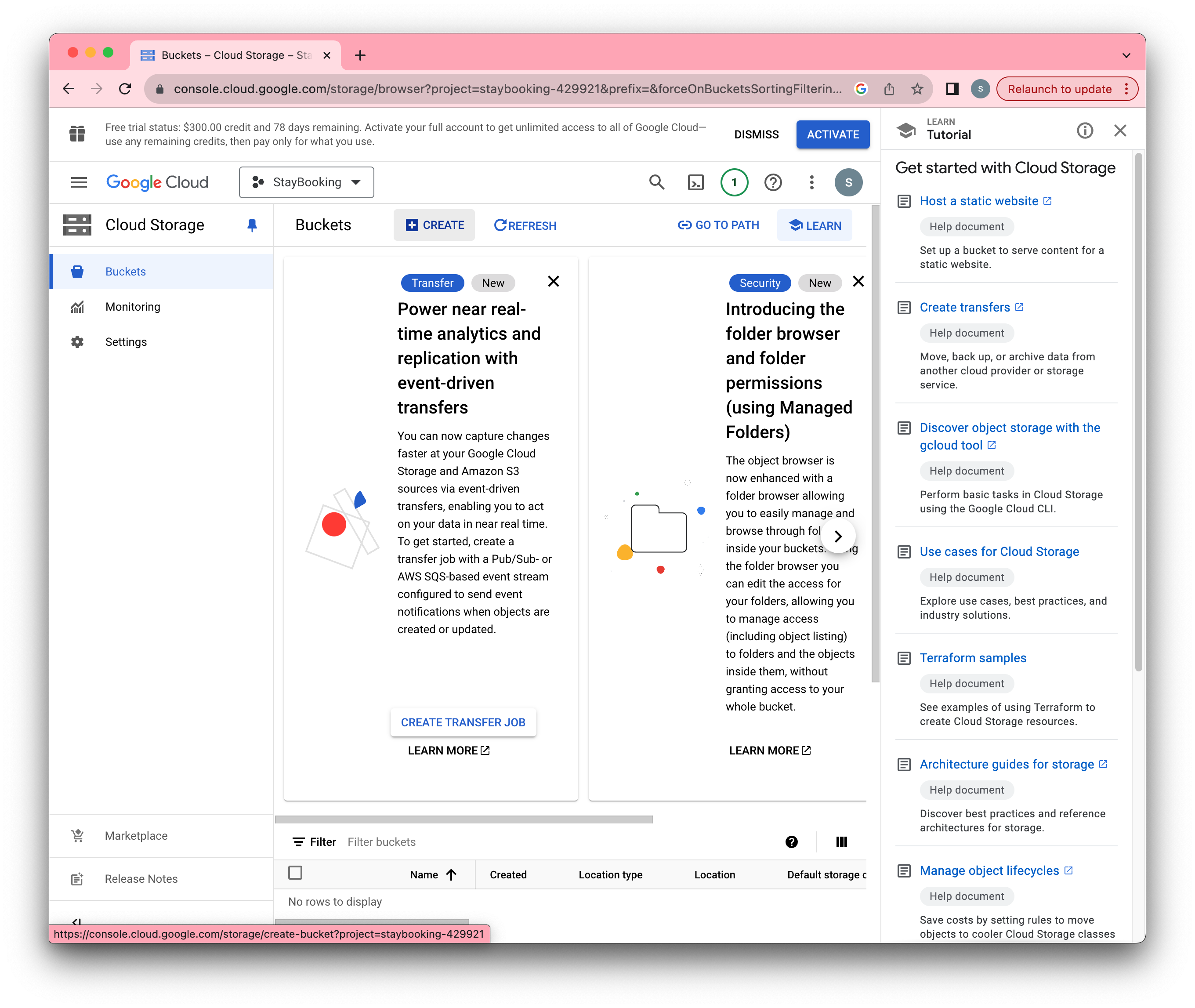This screenshot has width=1195, height=1008.
Task: Open the Host a static website link
Action: [978, 200]
